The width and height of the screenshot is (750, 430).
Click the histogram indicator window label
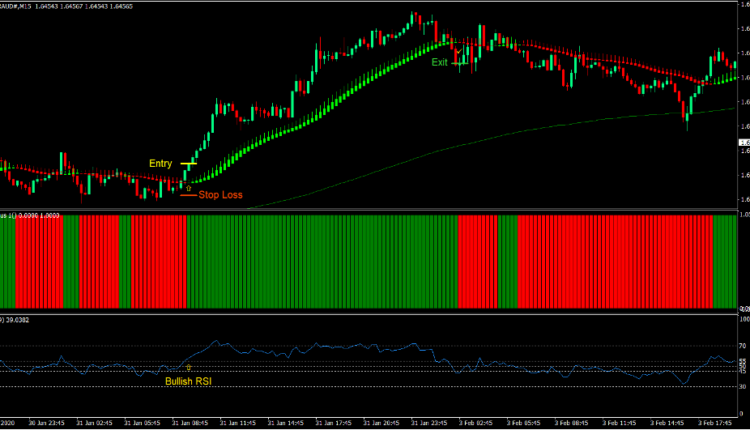point(30,214)
